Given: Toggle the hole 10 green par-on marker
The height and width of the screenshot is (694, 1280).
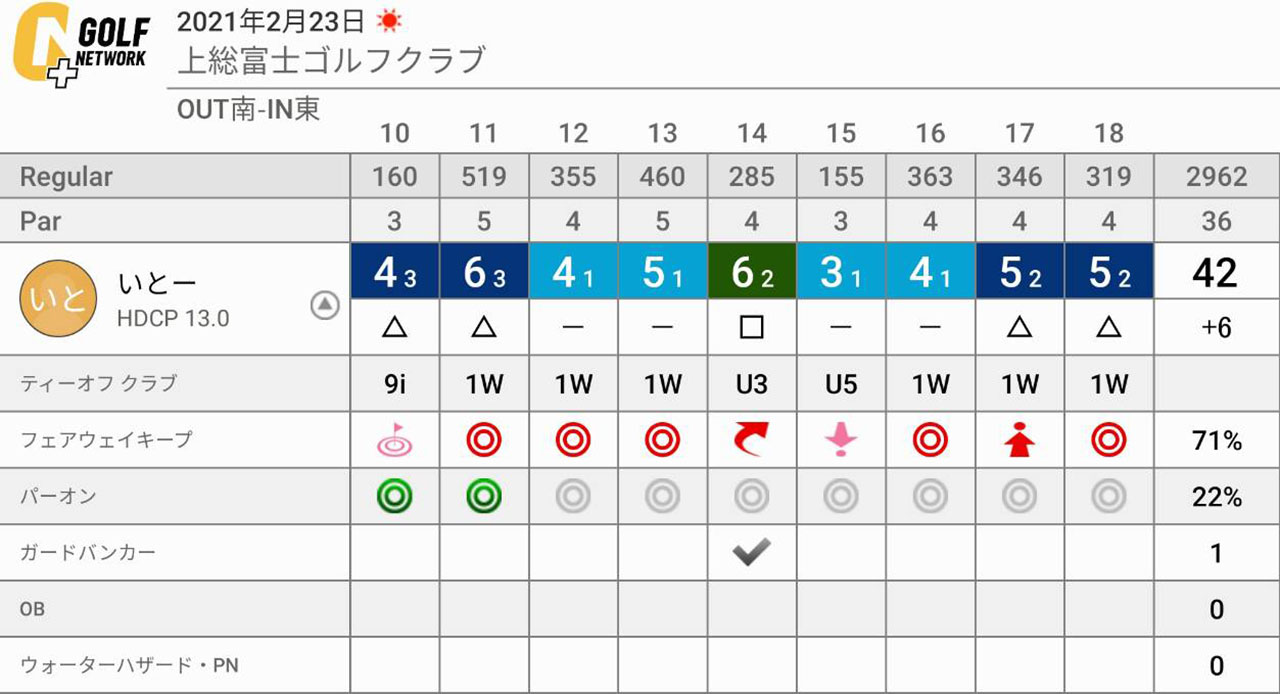Looking at the screenshot, I should click(394, 496).
